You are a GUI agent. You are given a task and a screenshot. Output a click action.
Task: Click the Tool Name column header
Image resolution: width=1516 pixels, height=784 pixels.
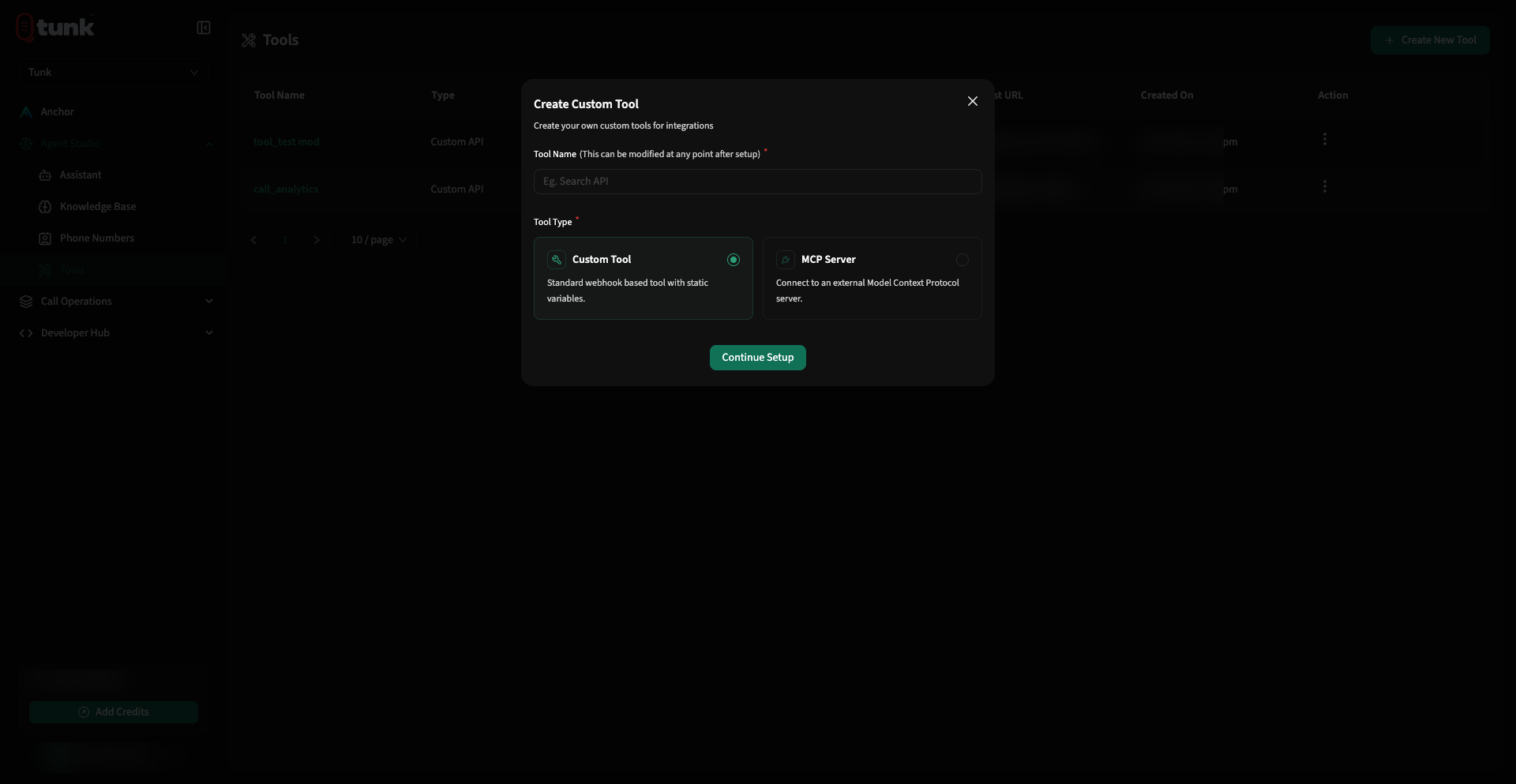tap(280, 96)
